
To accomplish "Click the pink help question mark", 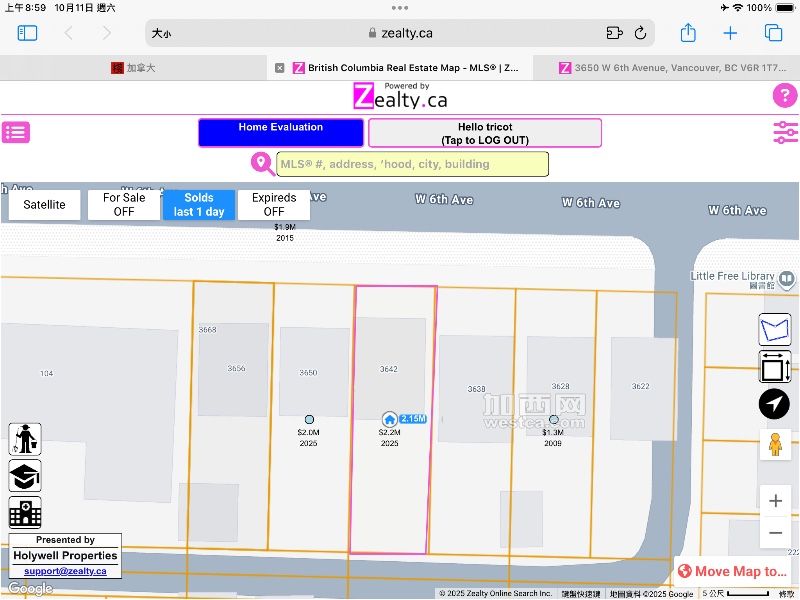I will 784,96.
